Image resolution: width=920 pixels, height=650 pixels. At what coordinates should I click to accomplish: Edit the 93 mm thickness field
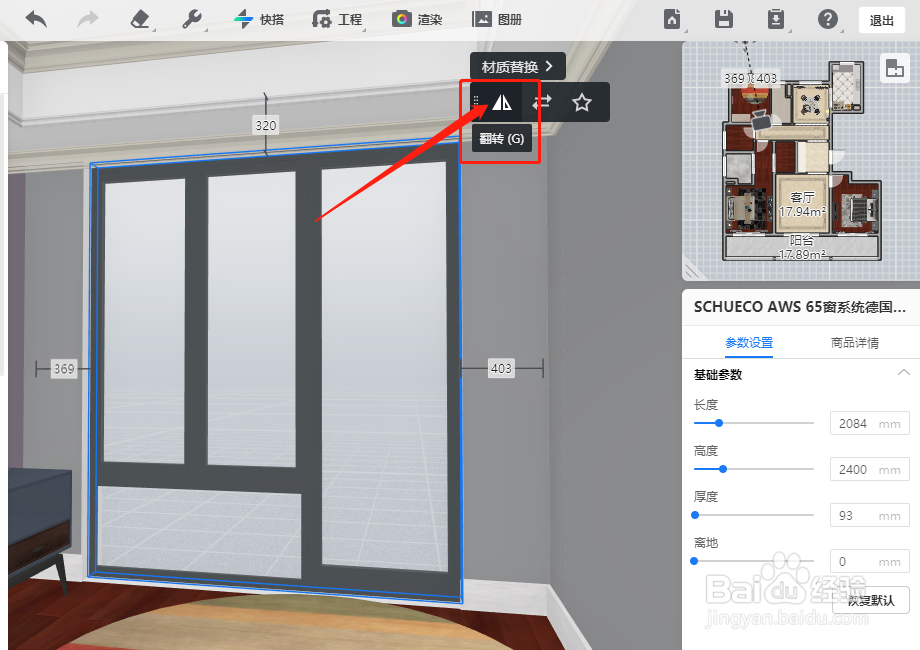870,515
